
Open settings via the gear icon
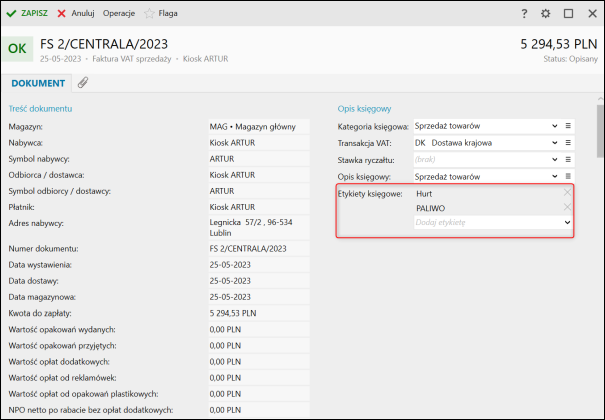(x=546, y=14)
